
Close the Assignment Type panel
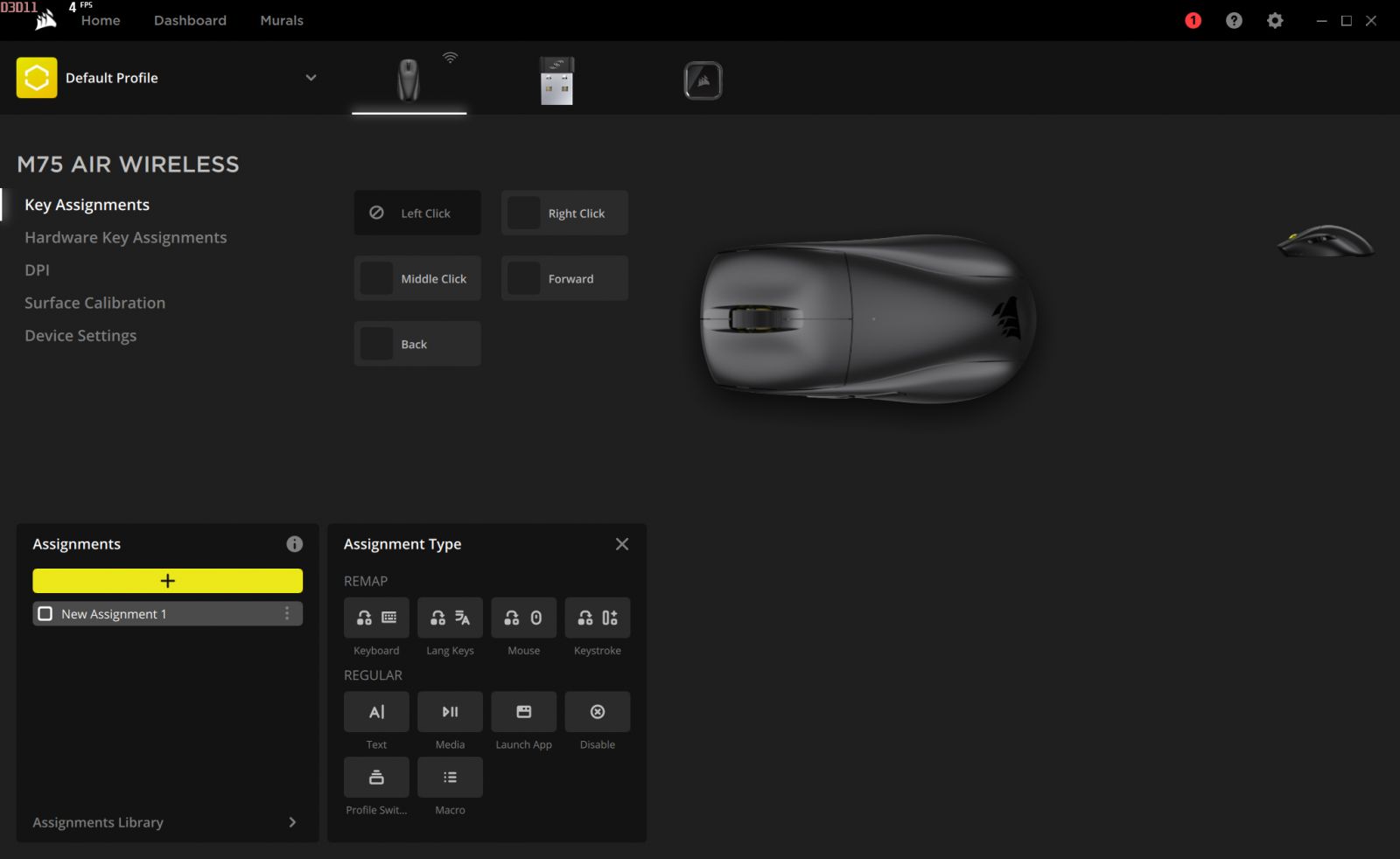coord(622,544)
